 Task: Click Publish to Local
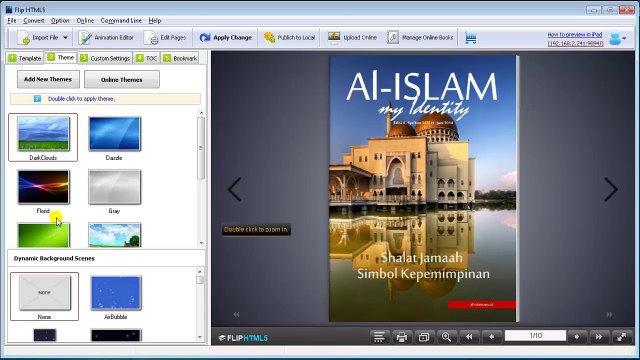pos(289,38)
